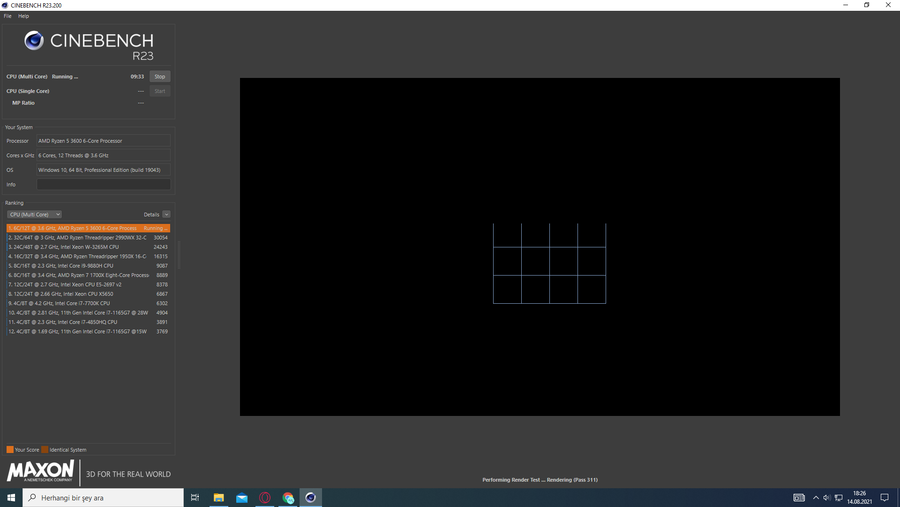
Task: Select the Intel Xeon W-3265M ranking row
Action: pyautogui.click(x=88, y=247)
